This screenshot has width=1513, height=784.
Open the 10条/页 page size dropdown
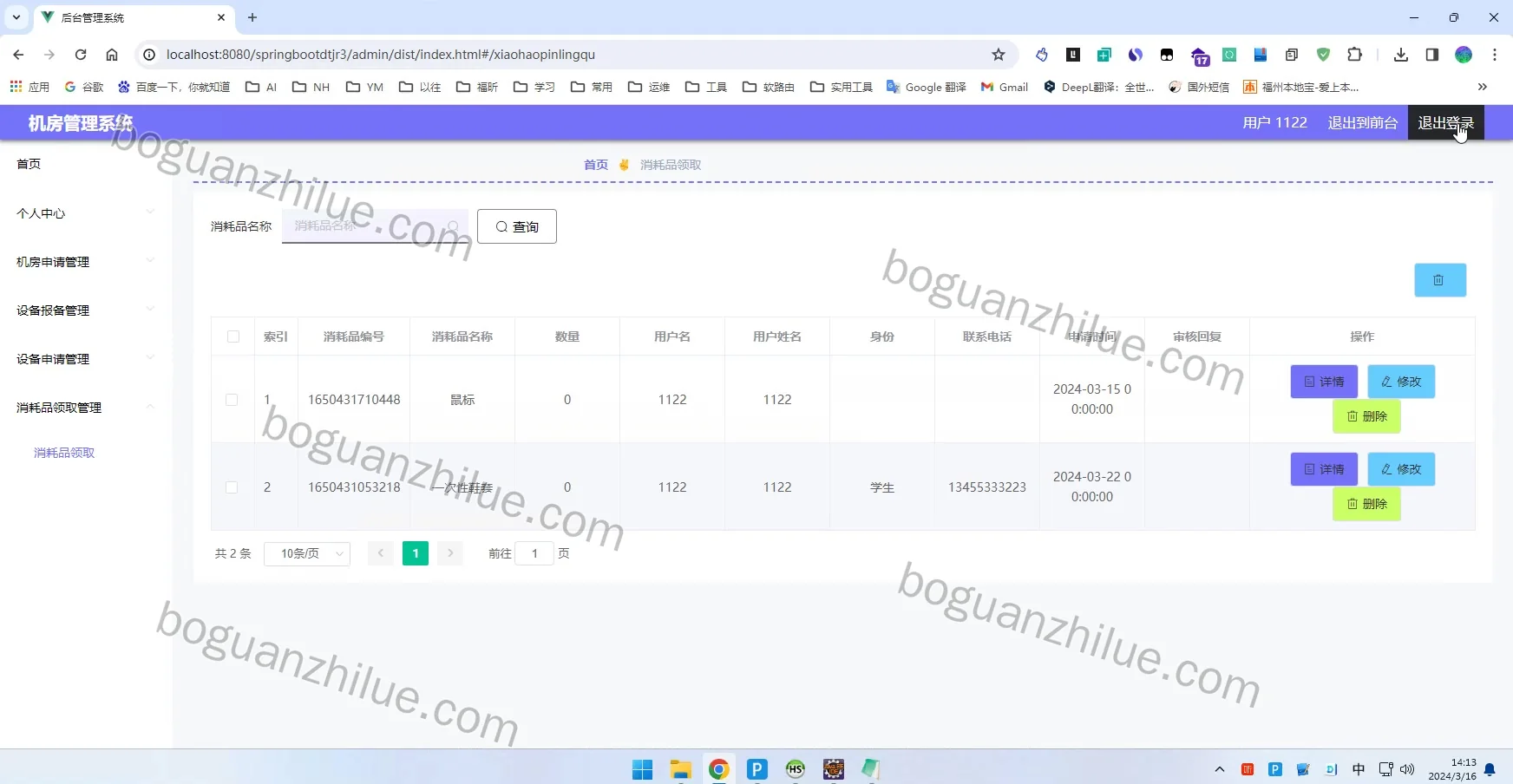(x=307, y=553)
